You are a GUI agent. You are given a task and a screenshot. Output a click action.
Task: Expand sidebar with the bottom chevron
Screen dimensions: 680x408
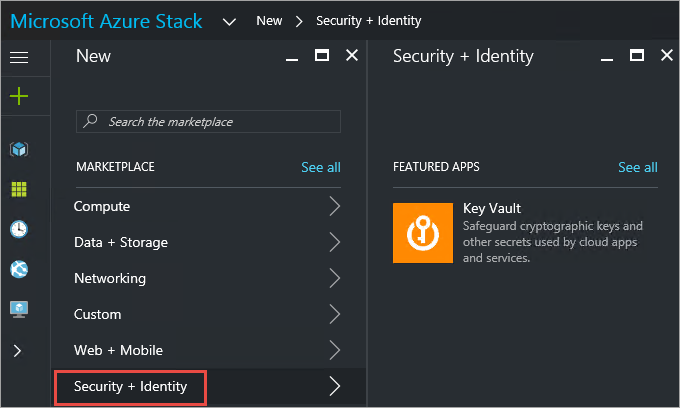19,350
